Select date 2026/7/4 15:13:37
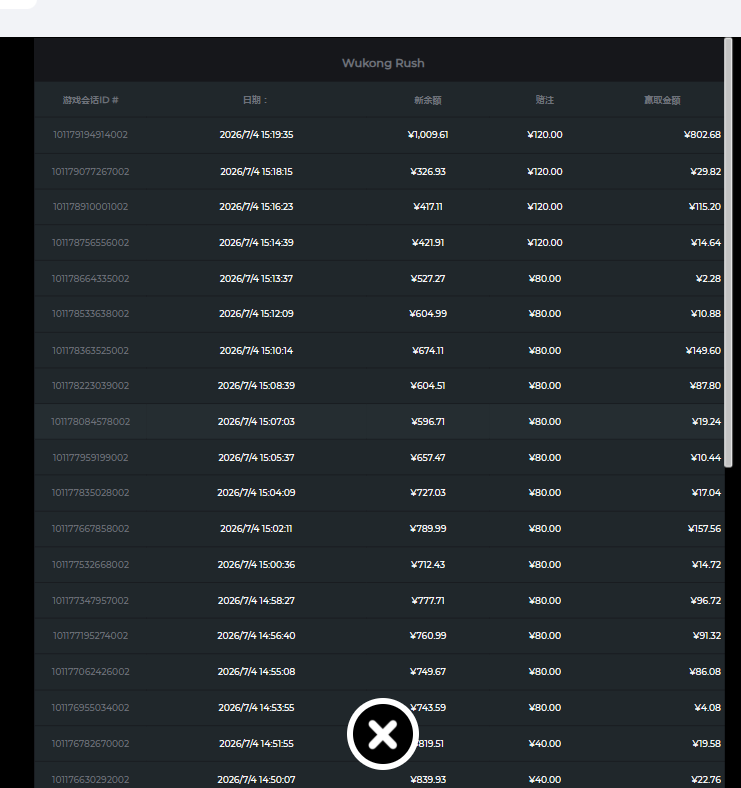The height and width of the screenshot is (788, 741). click(x=256, y=278)
